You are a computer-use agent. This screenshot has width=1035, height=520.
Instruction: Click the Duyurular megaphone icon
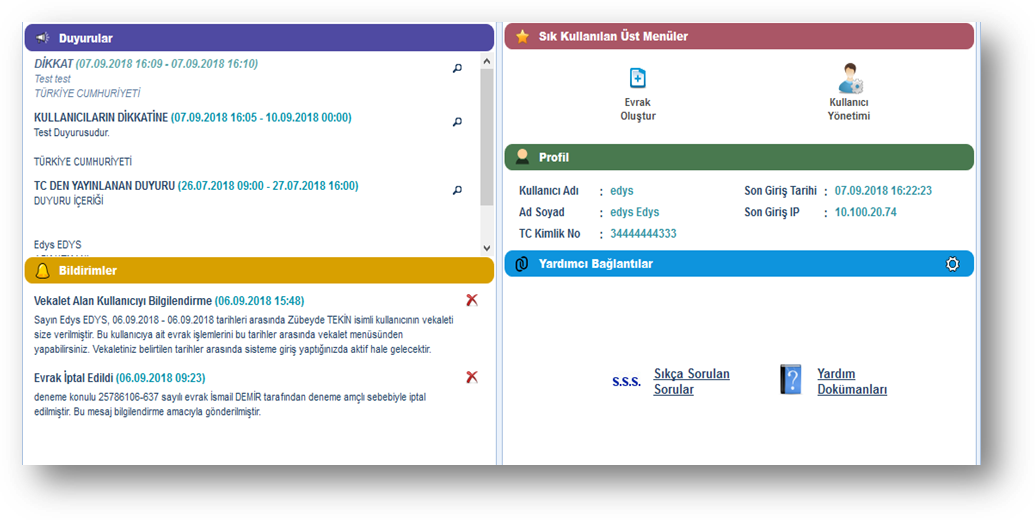click(42, 38)
